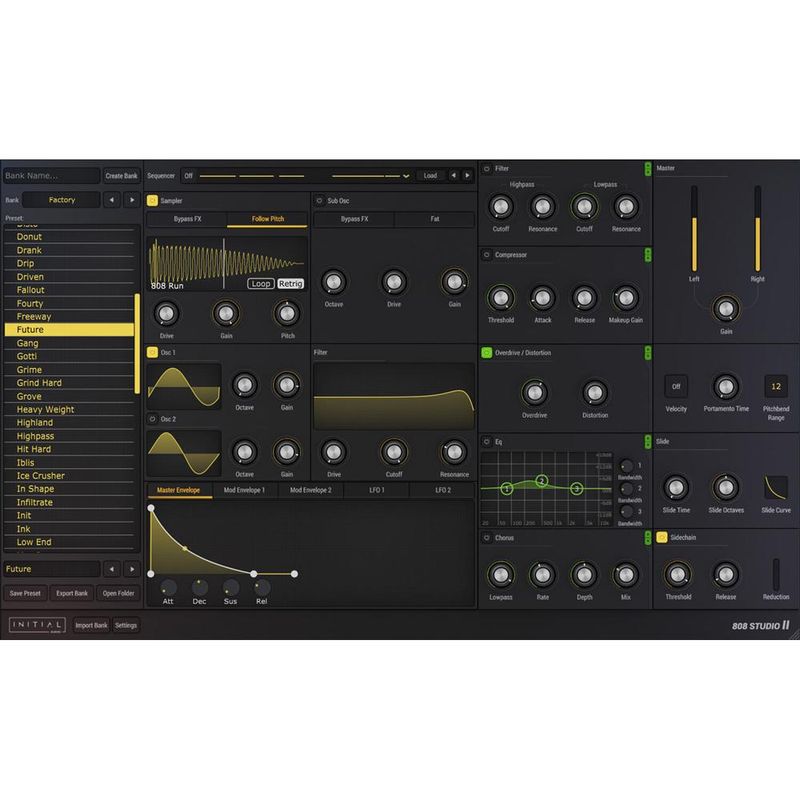Open the LFO 1 tab
This screenshot has width=800, height=800.
click(x=377, y=490)
